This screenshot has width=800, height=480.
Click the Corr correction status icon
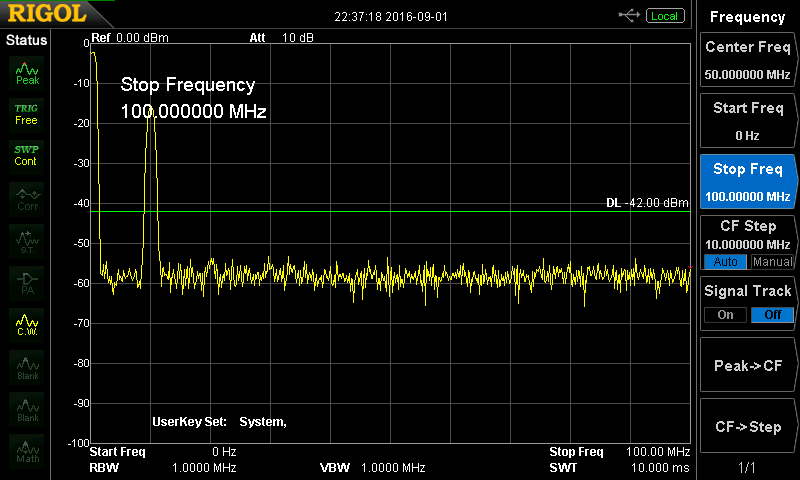tap(27, 199)
